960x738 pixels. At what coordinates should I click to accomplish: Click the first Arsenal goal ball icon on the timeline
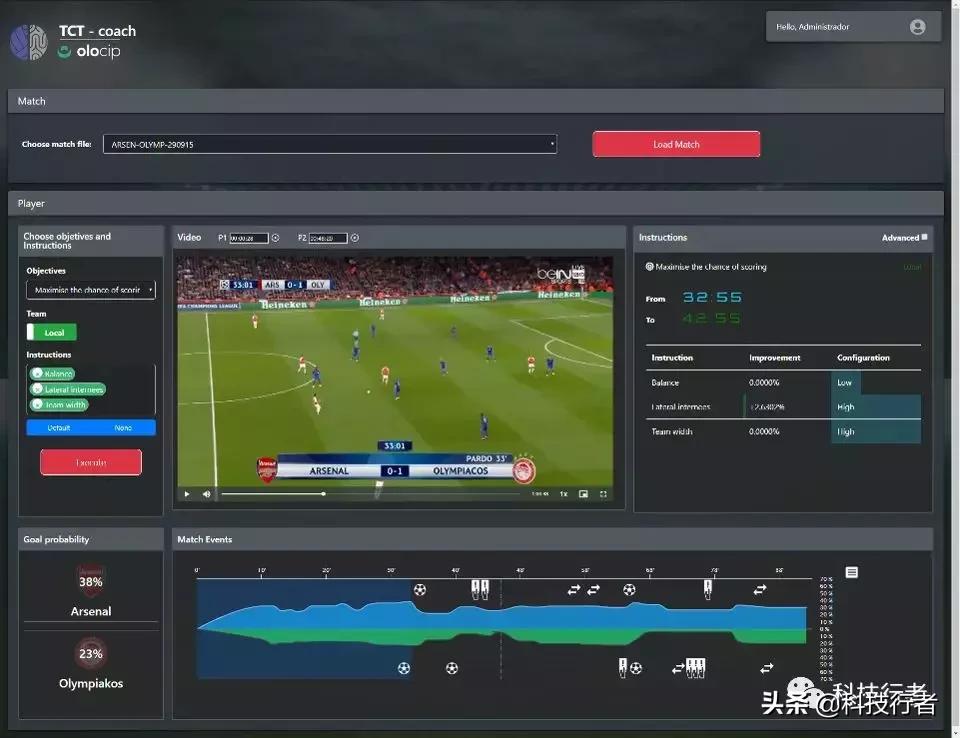[419, 590]
